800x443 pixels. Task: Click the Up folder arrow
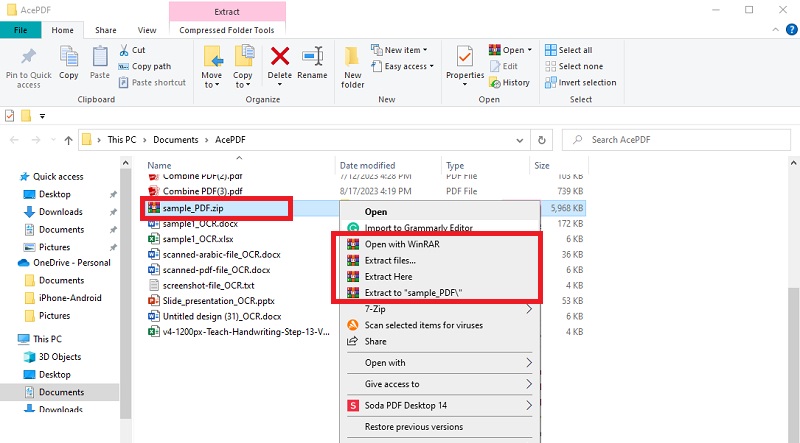click(x=68, y=140)
